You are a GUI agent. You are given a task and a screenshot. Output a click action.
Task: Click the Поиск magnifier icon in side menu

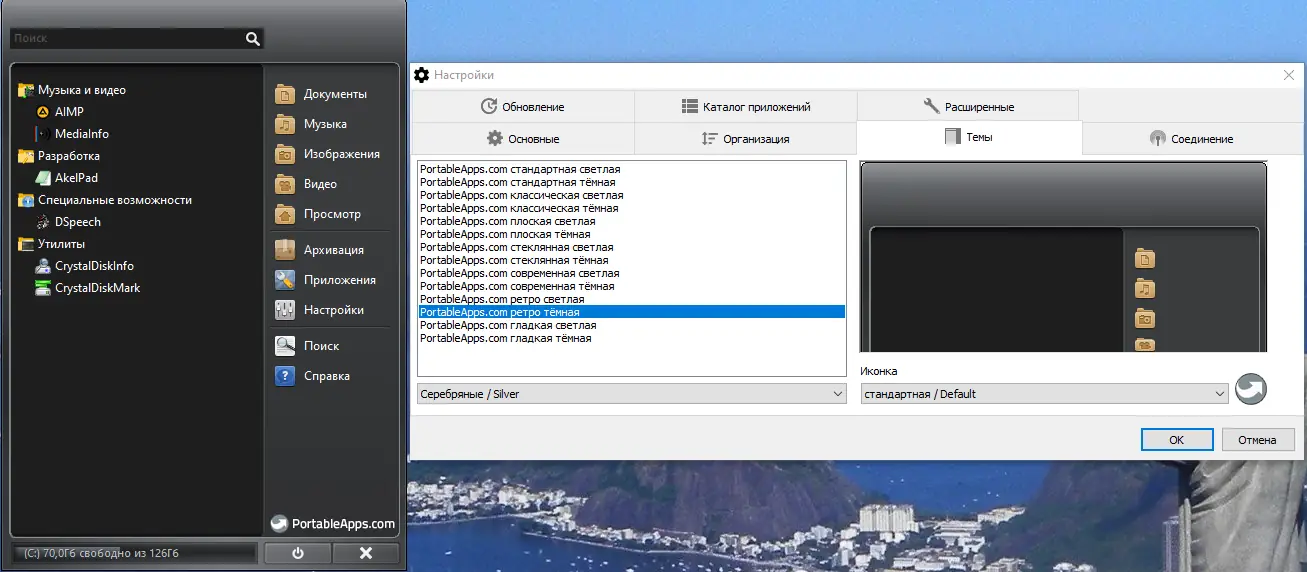pos(285,346)
